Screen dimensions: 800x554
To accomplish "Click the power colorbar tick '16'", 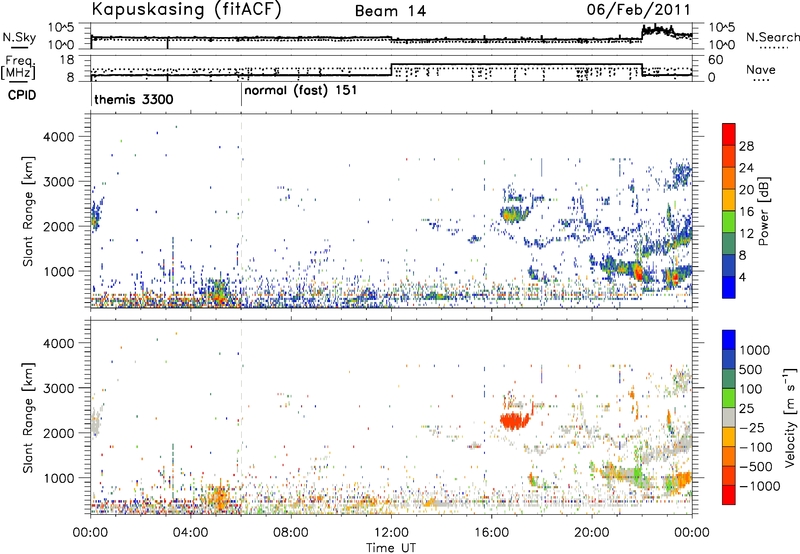I will click(x=746, y=212).
